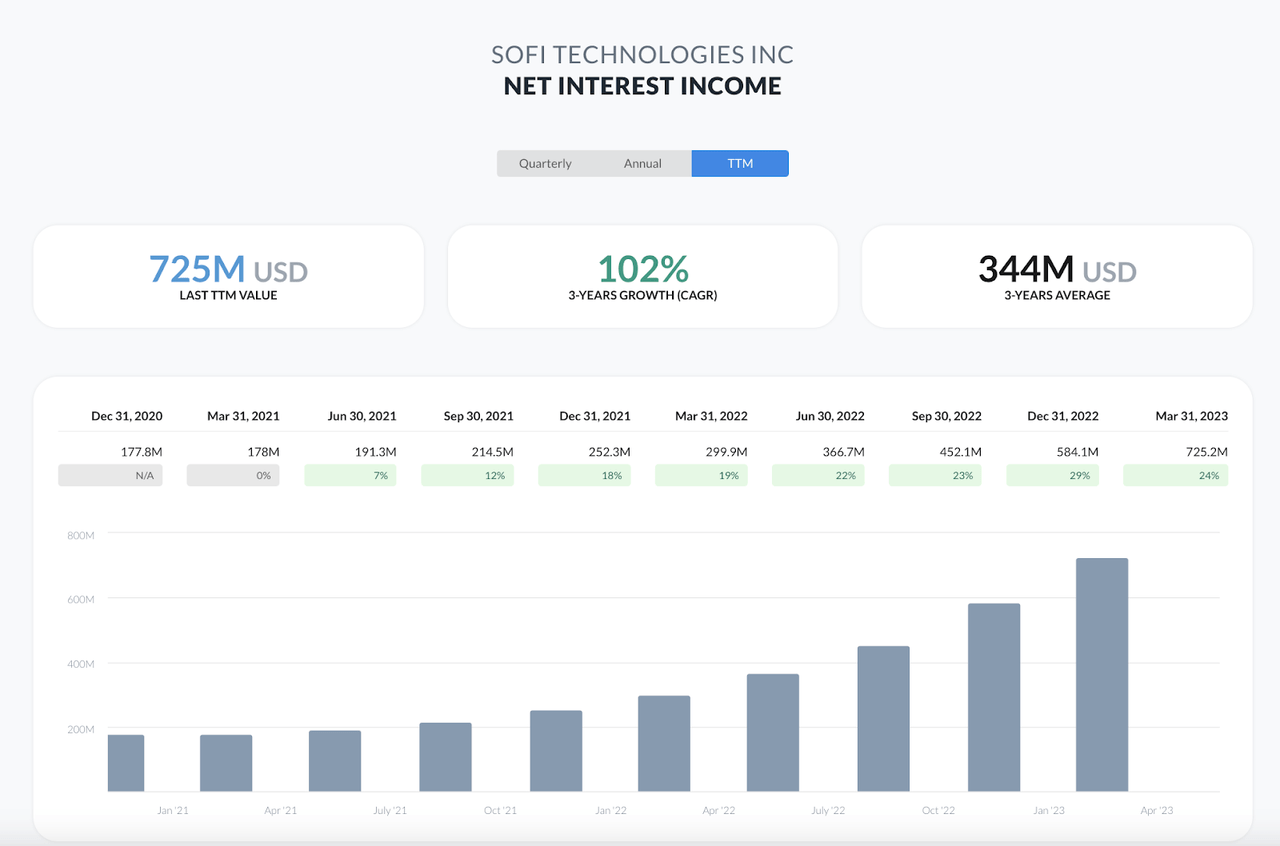Screen dimensions: 1280x846
Task: Click the Sep 30, 2022 column header
Action: click(947, 416)
